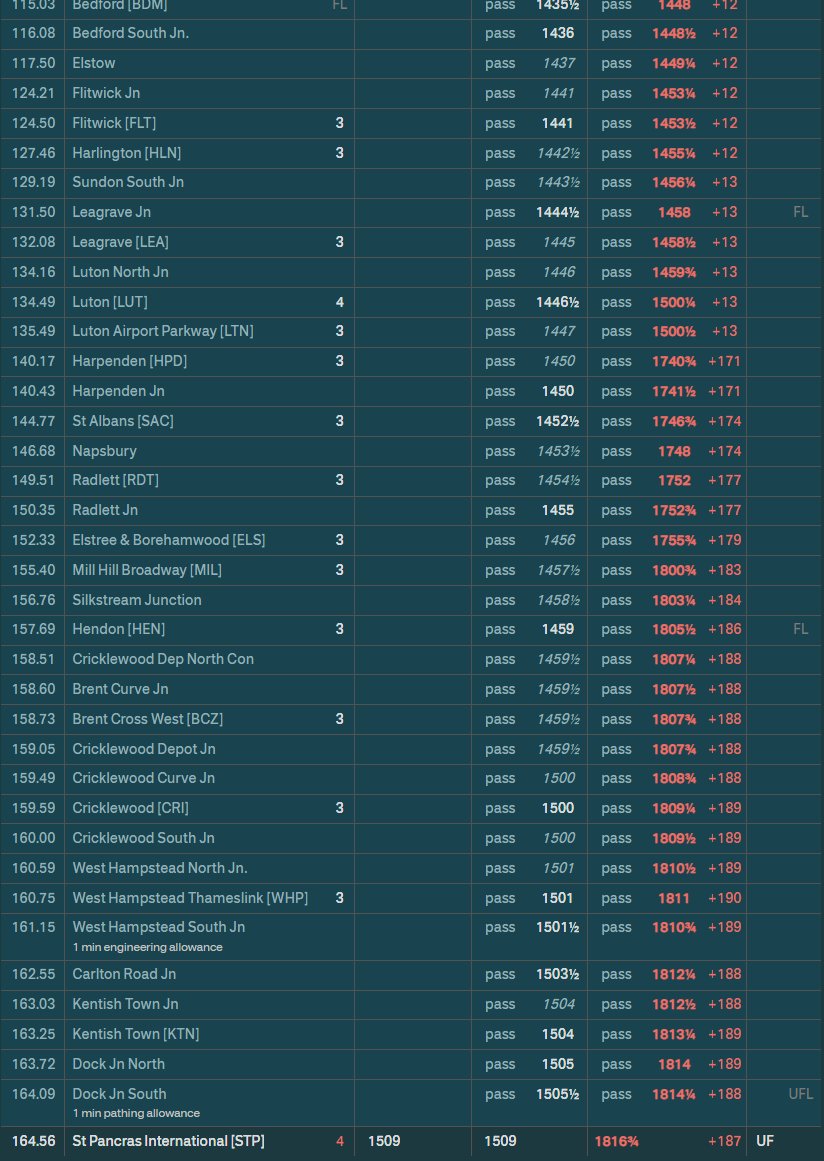Viewport: 824px width, 1161px height.
Task: Open the Luton [LUT] station
Action: pyautogui.click(x=110, y=302)
